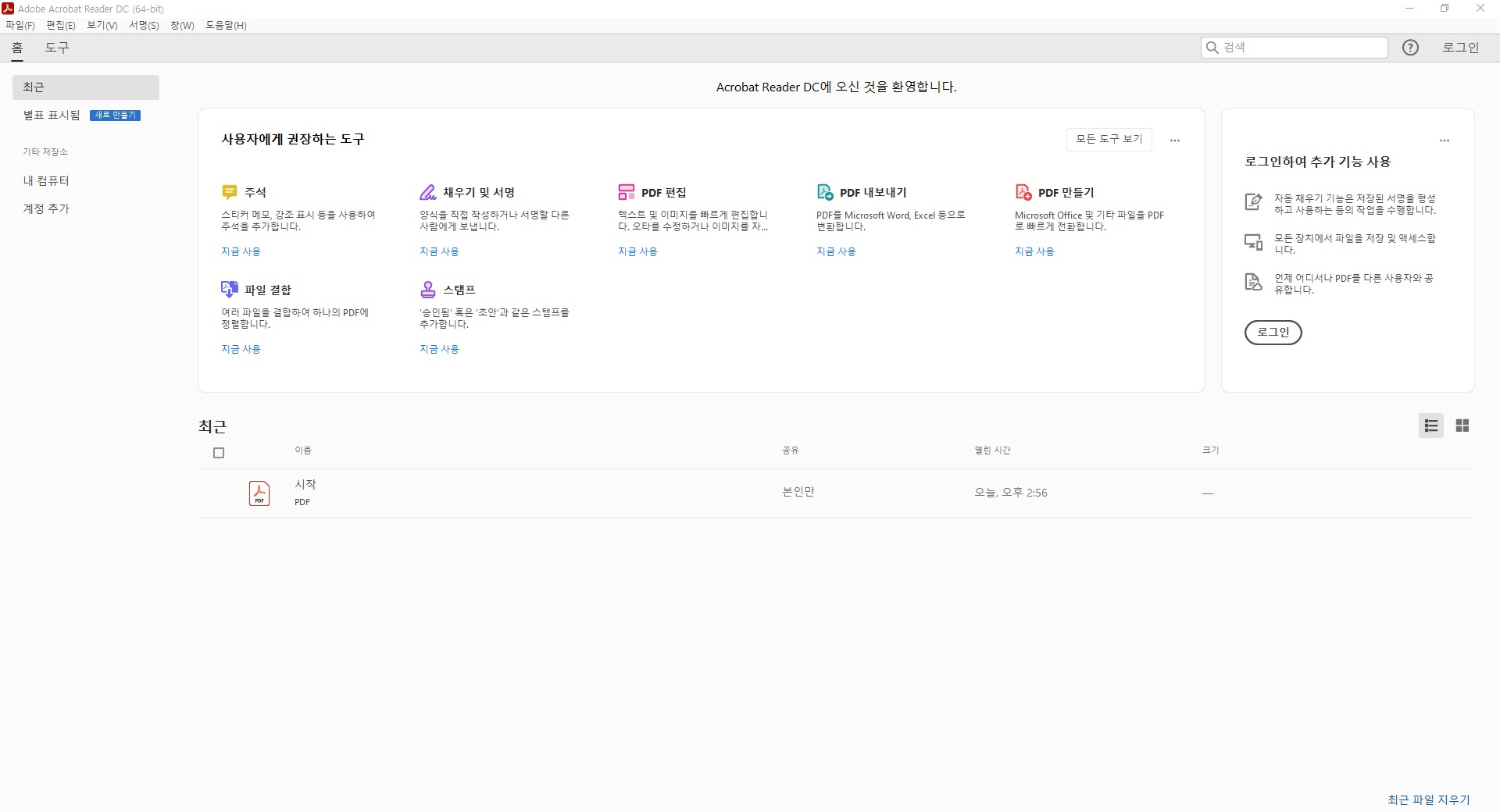Click the PDF file icon of 시작
The height and width of the screenshot is (812, 1500).
tap(259, 493)
